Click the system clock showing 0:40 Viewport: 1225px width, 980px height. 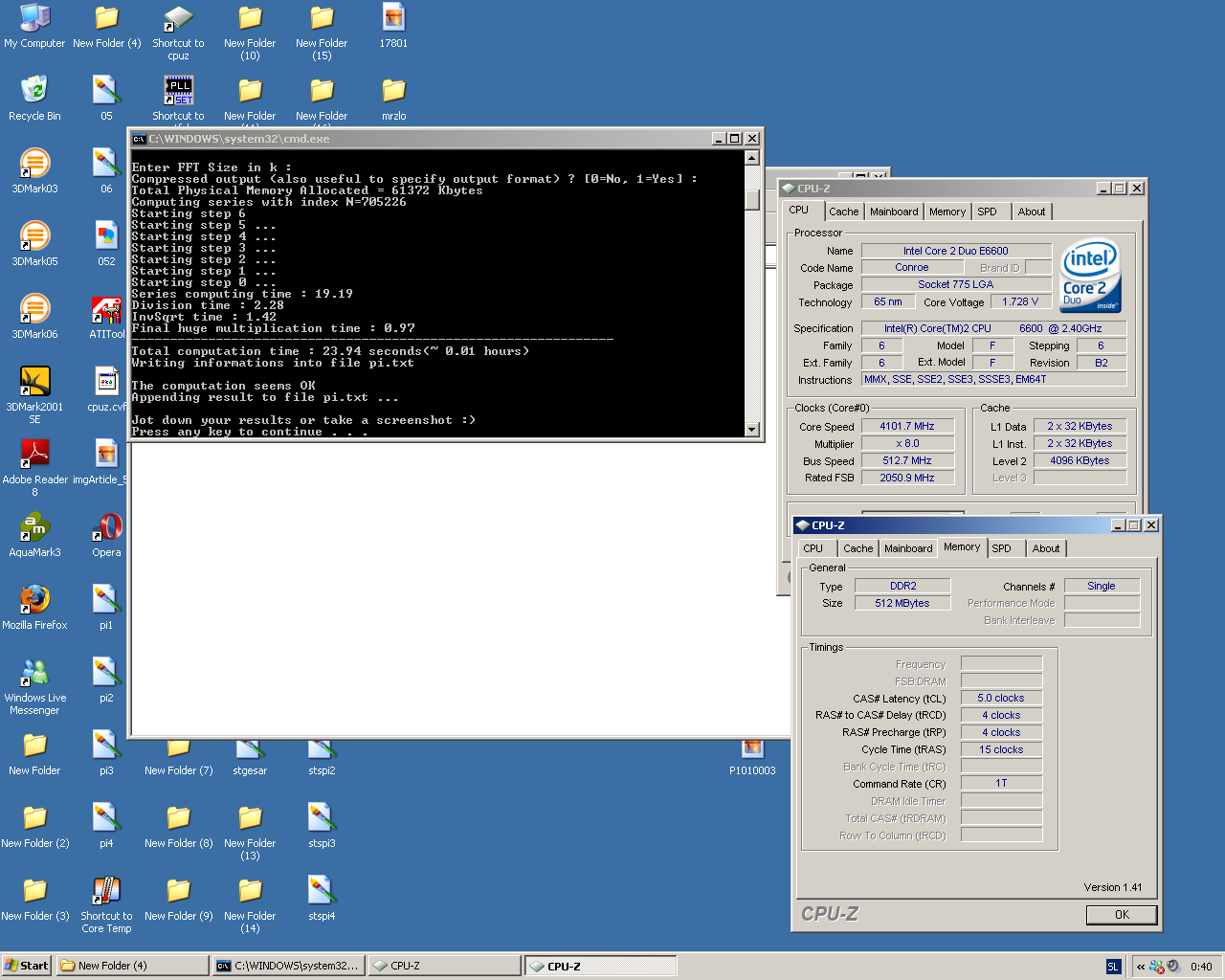coord(1201,967)
